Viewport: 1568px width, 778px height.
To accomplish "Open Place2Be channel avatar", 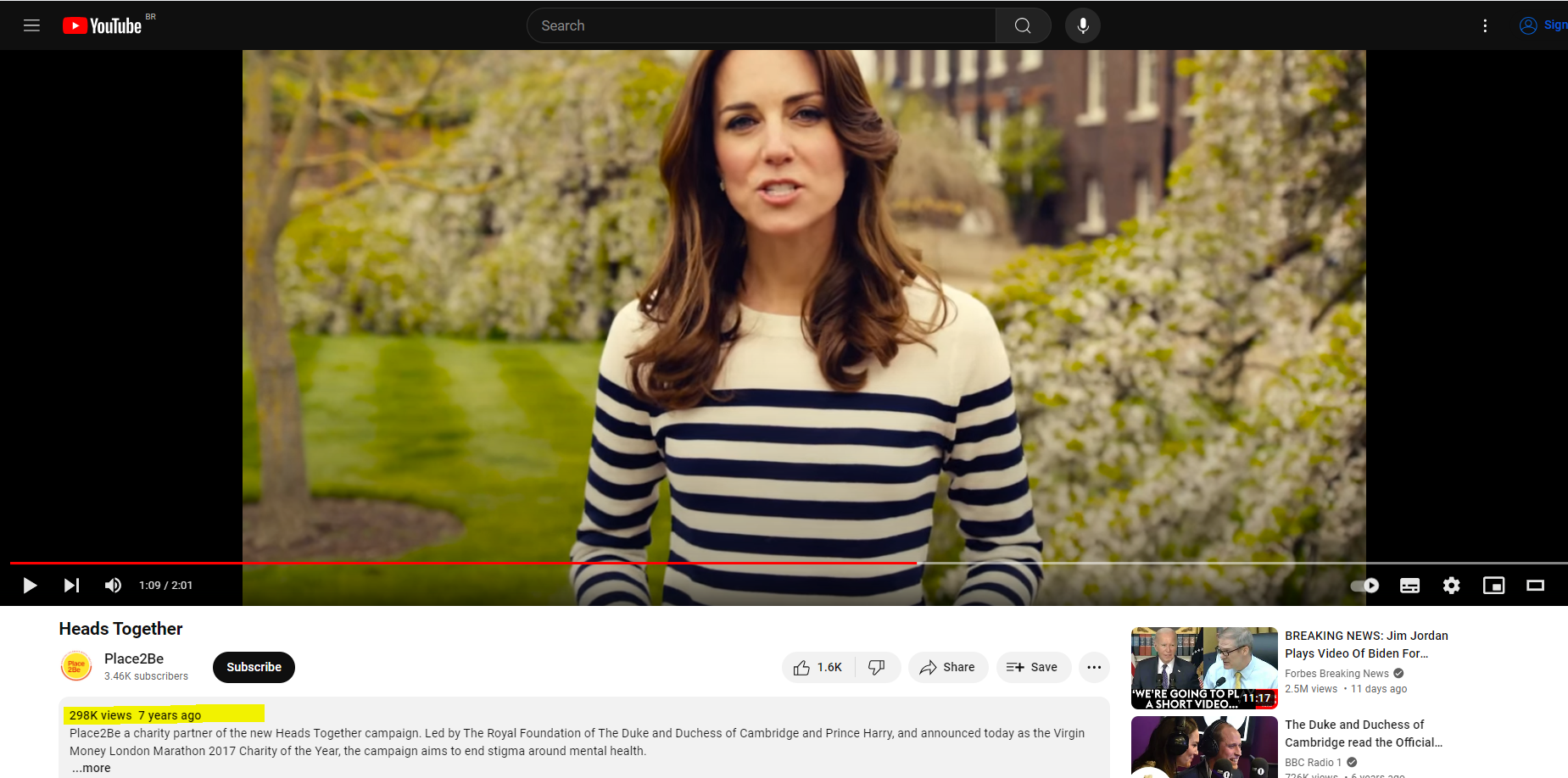I will [x=76, y=666].
